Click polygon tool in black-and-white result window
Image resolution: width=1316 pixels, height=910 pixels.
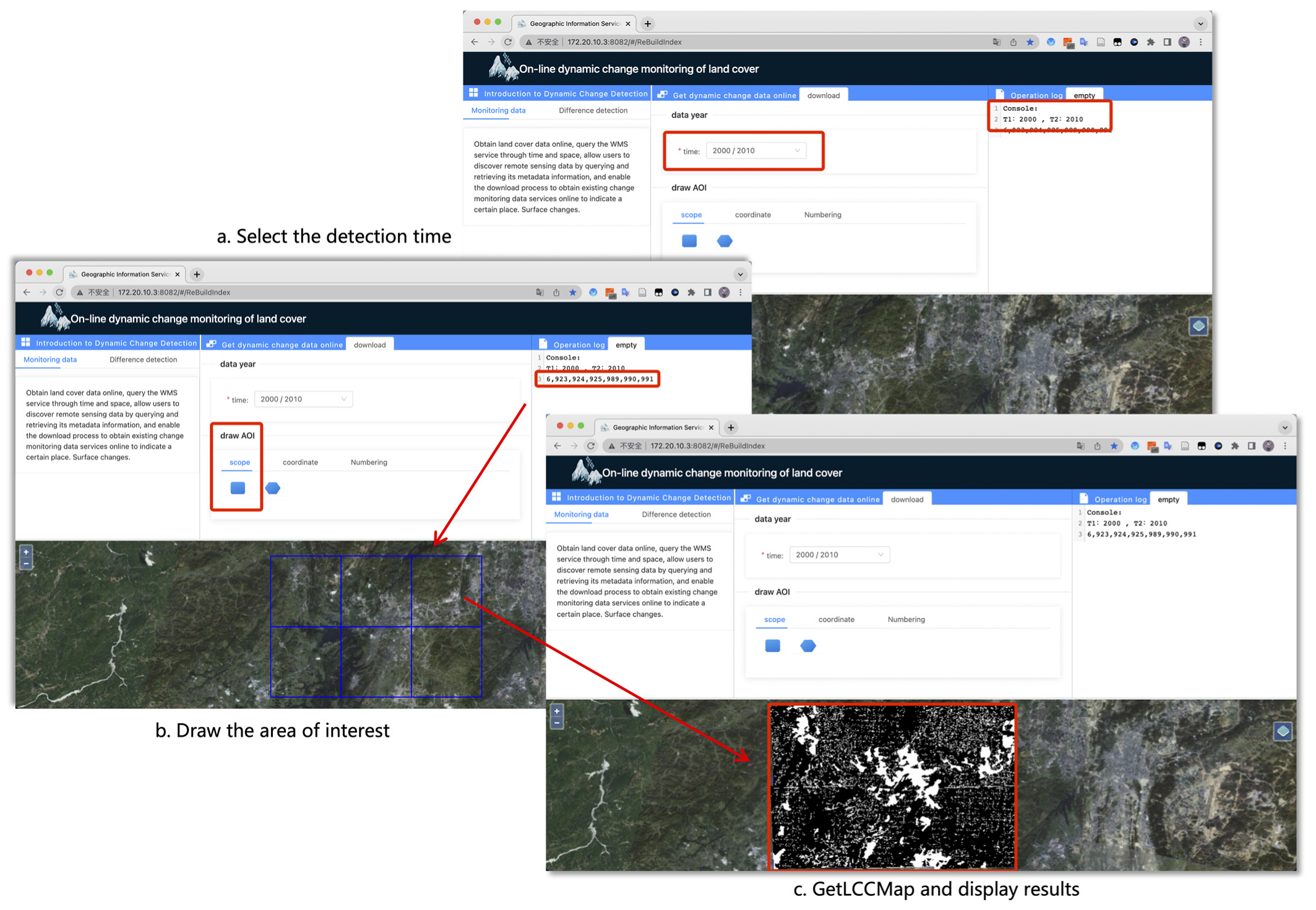point(808,646)
